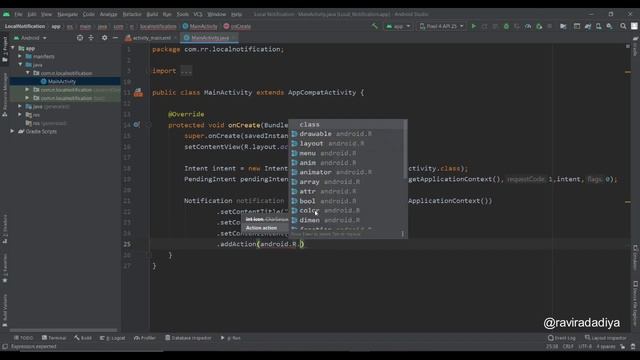Image resolution: width=640 pixels, height=360 pixels.
Task: Open the app run configuration dropdown
Action: (398, 26)
